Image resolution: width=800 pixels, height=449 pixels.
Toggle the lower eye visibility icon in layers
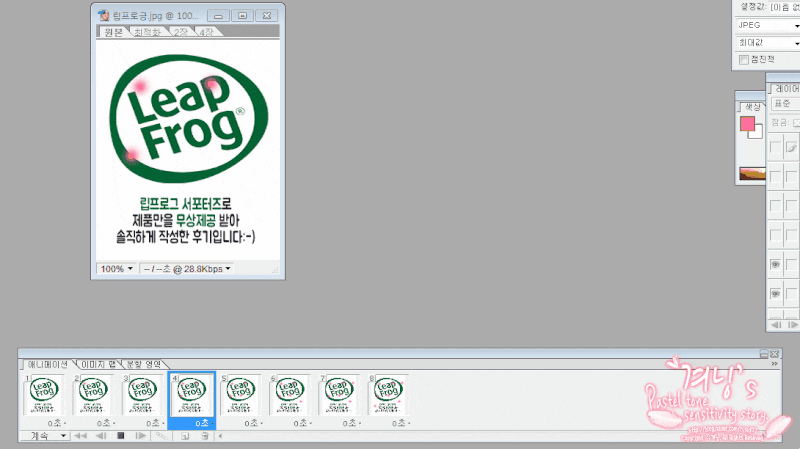(776, 294)
